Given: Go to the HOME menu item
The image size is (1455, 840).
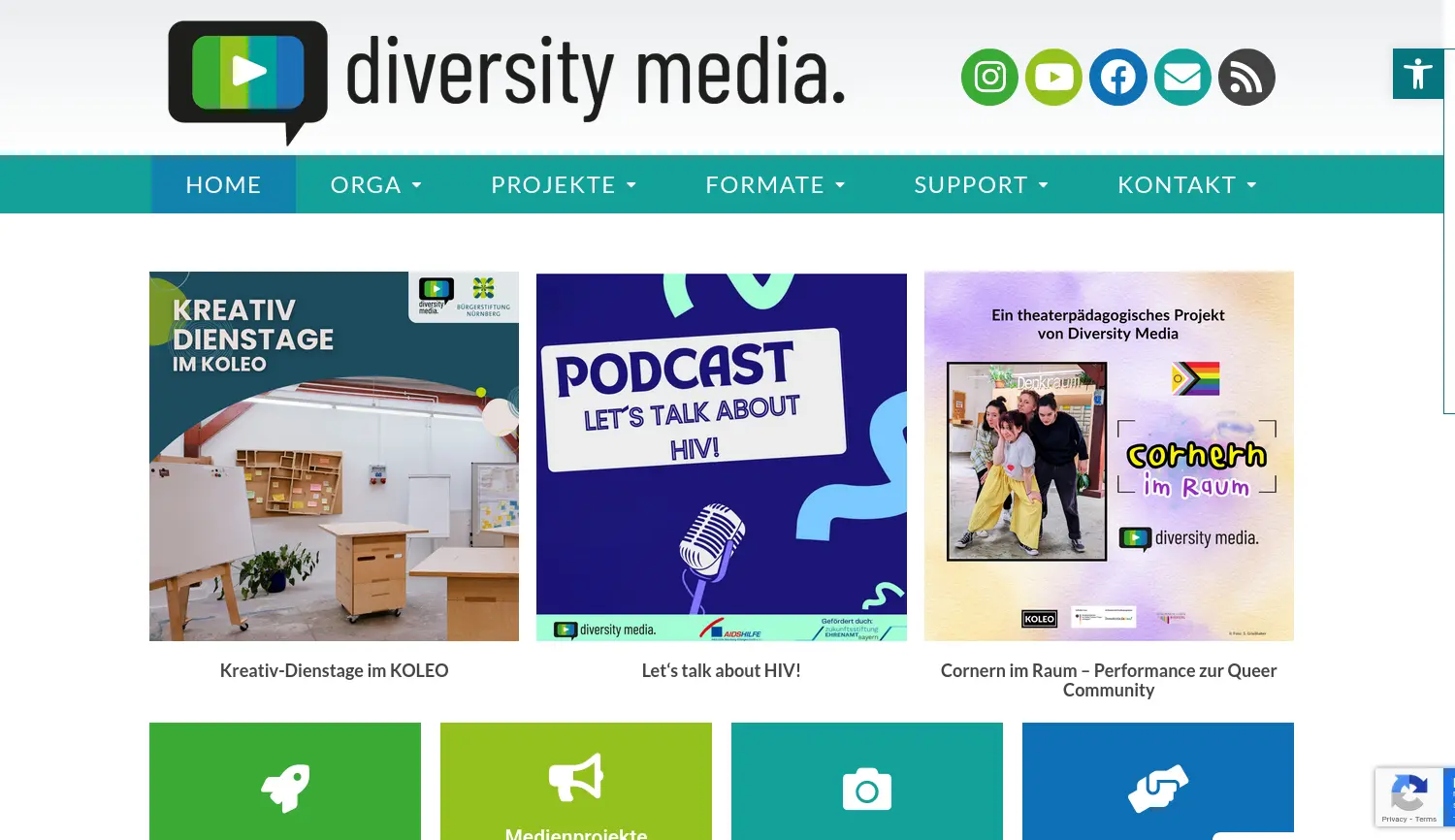Looking at the screenshot, I should (223, 185).
